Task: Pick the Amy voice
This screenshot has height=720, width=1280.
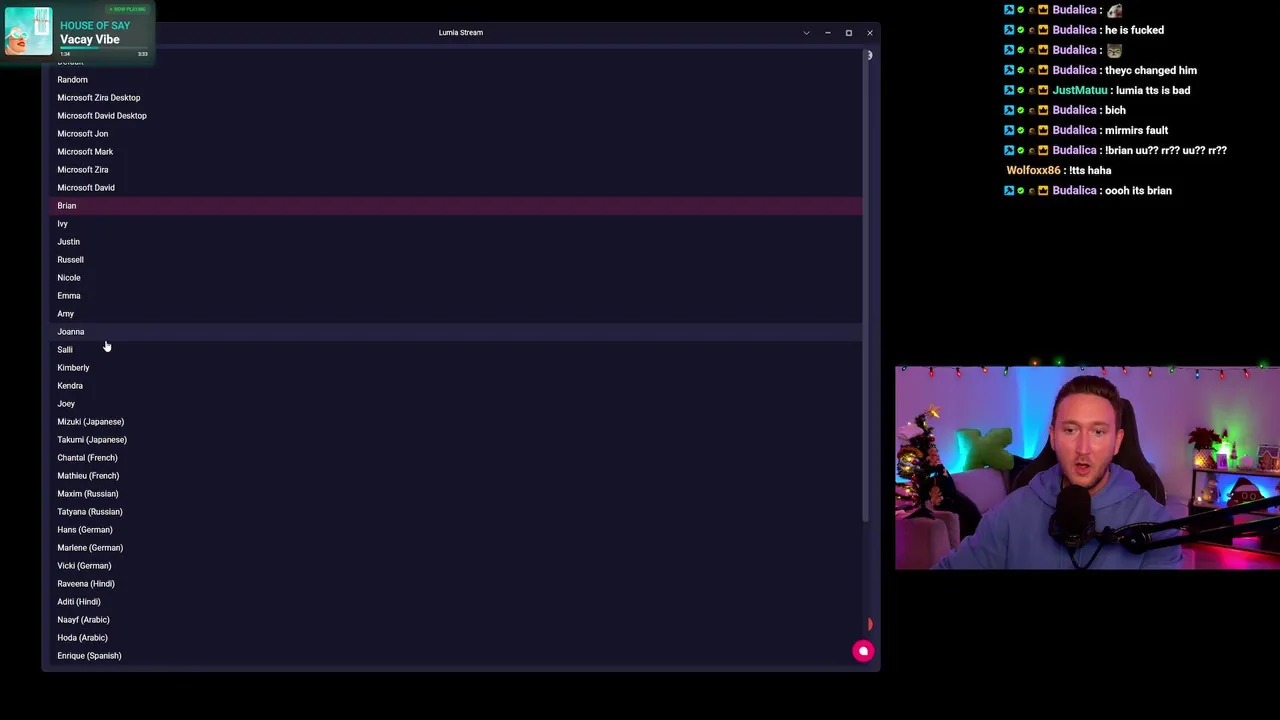Action: click(x=455, y=314)
